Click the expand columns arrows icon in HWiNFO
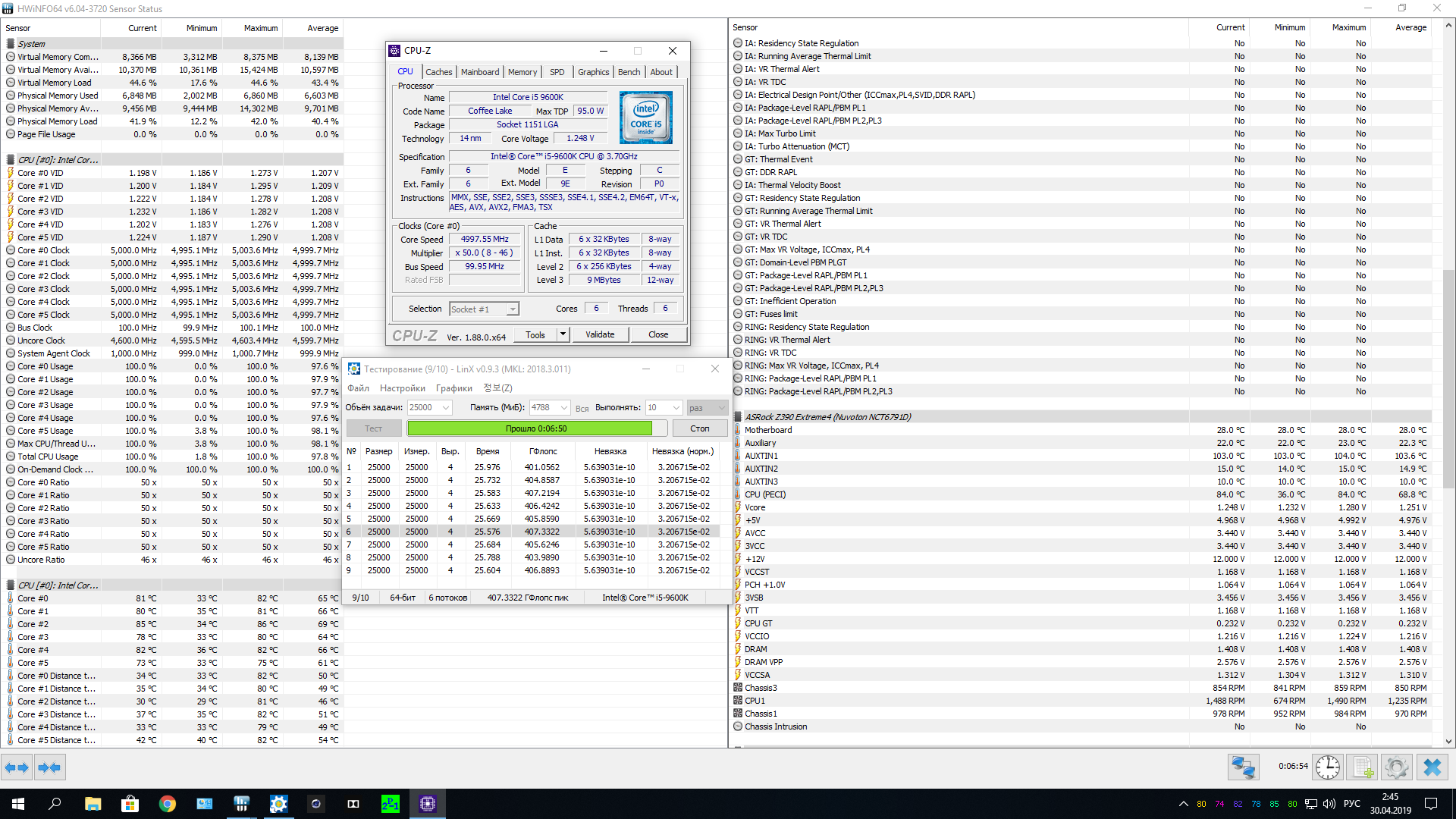The height and width of the screenshot is (819, 1456). pyautogui.click(x=17, y=767)
